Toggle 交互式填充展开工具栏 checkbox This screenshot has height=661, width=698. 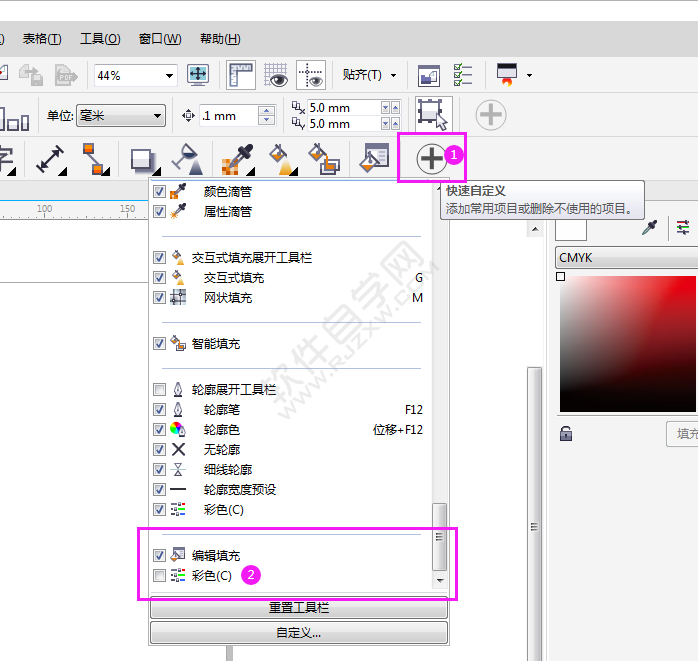[x=159, y=257]
